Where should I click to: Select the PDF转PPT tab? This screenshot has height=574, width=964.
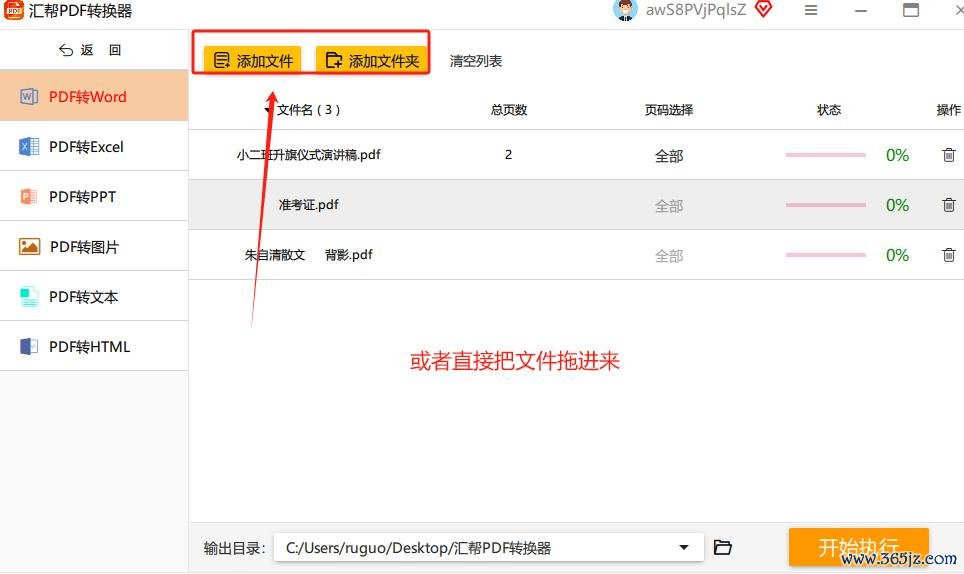tap(94, 197)
